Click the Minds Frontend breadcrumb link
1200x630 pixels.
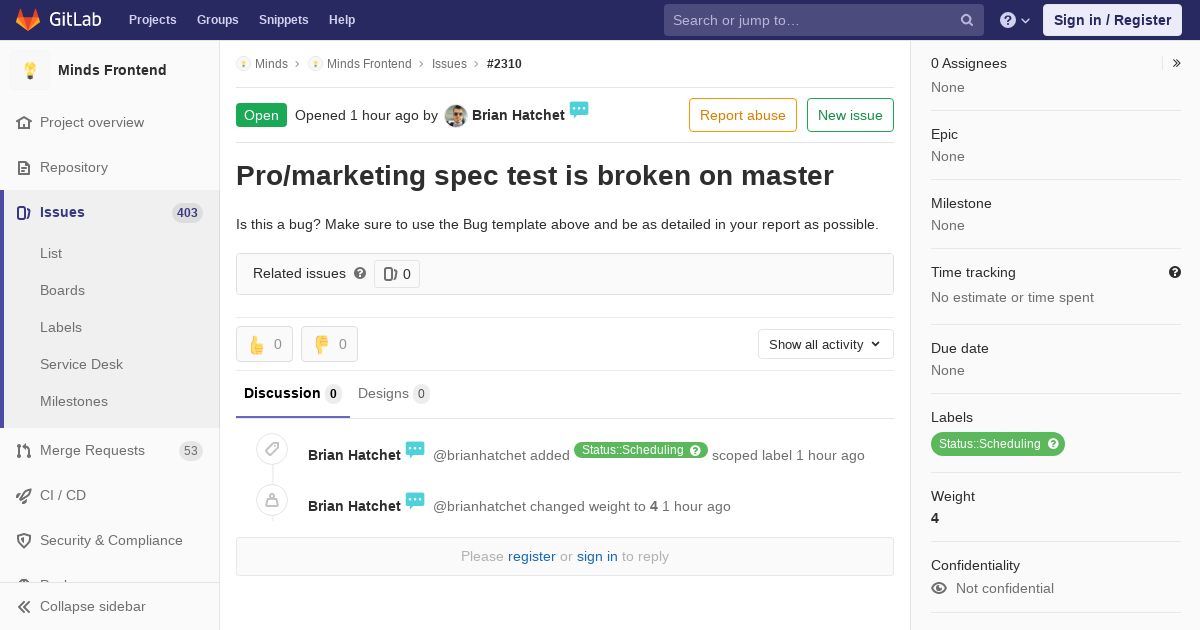[369, 64]
